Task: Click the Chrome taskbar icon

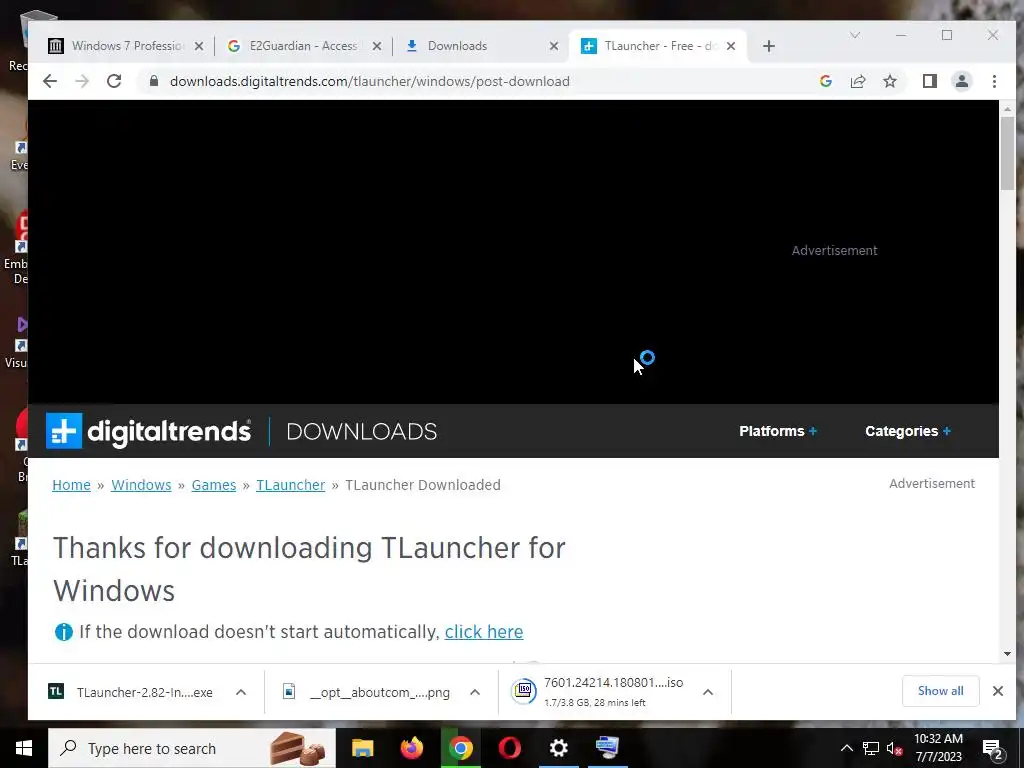Action: pos(460,748)
